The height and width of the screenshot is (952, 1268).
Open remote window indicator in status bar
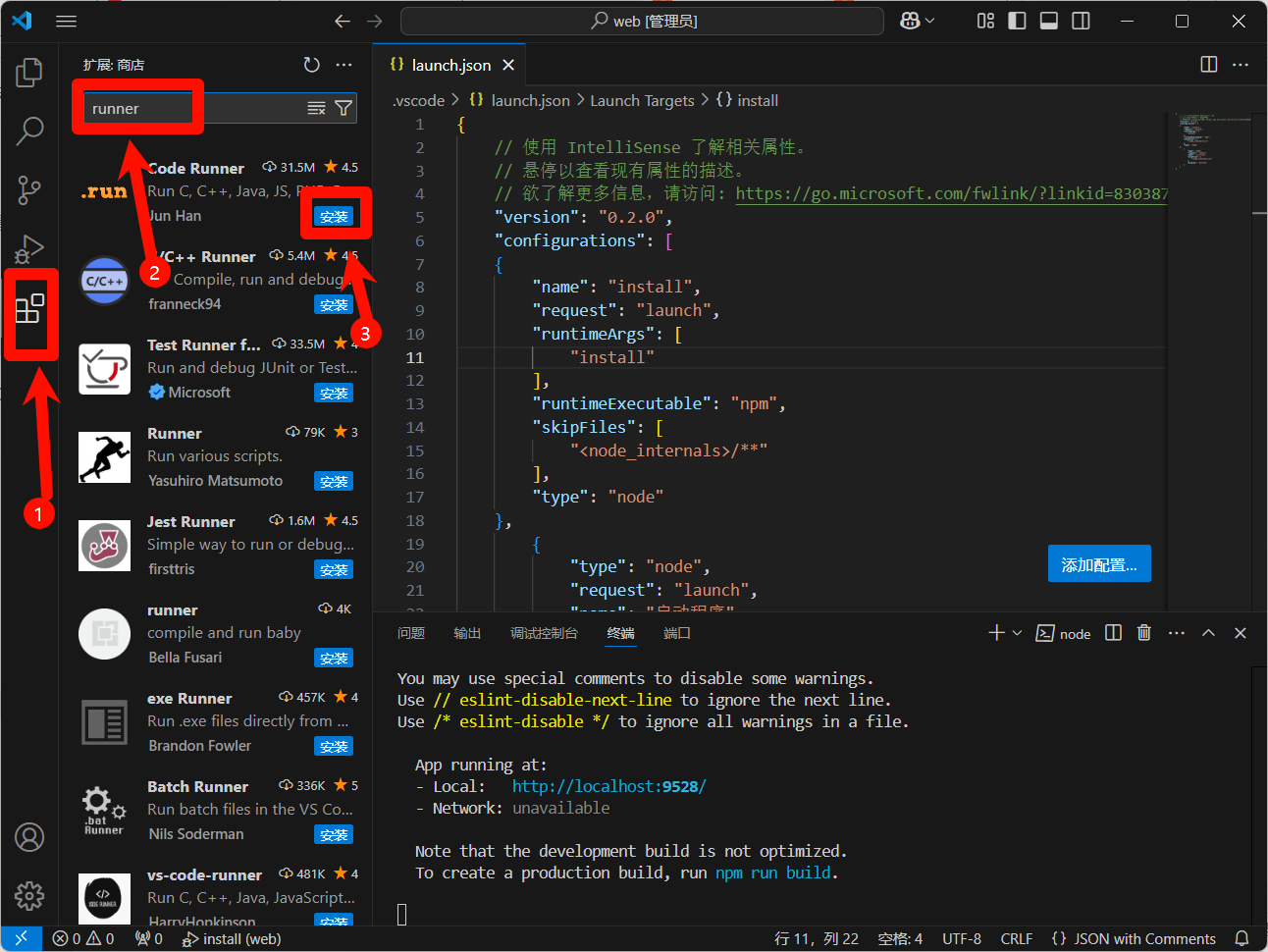point(21,939)
